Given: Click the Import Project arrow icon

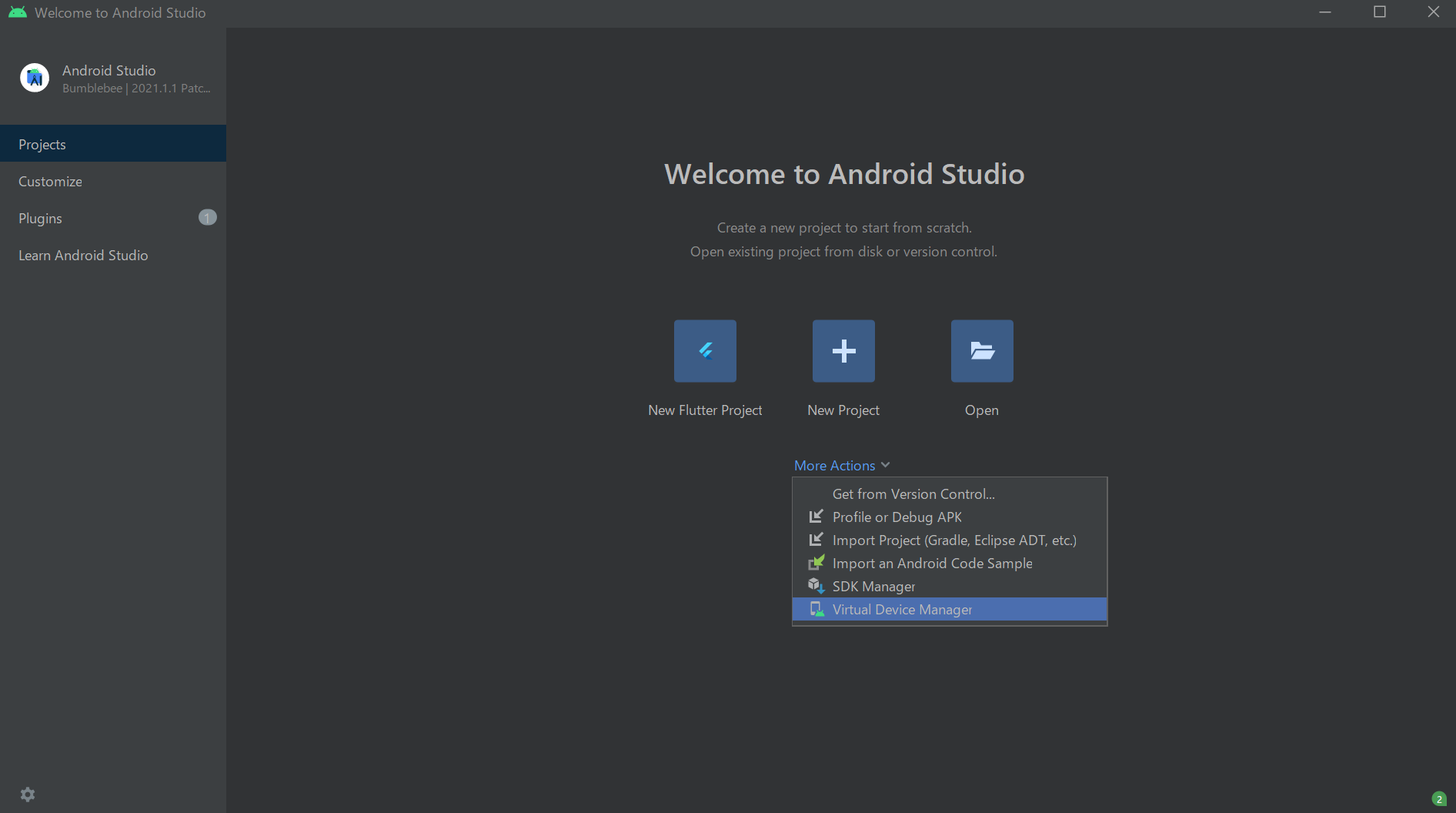Looking at the screenshot, I should tap(816, 540).
